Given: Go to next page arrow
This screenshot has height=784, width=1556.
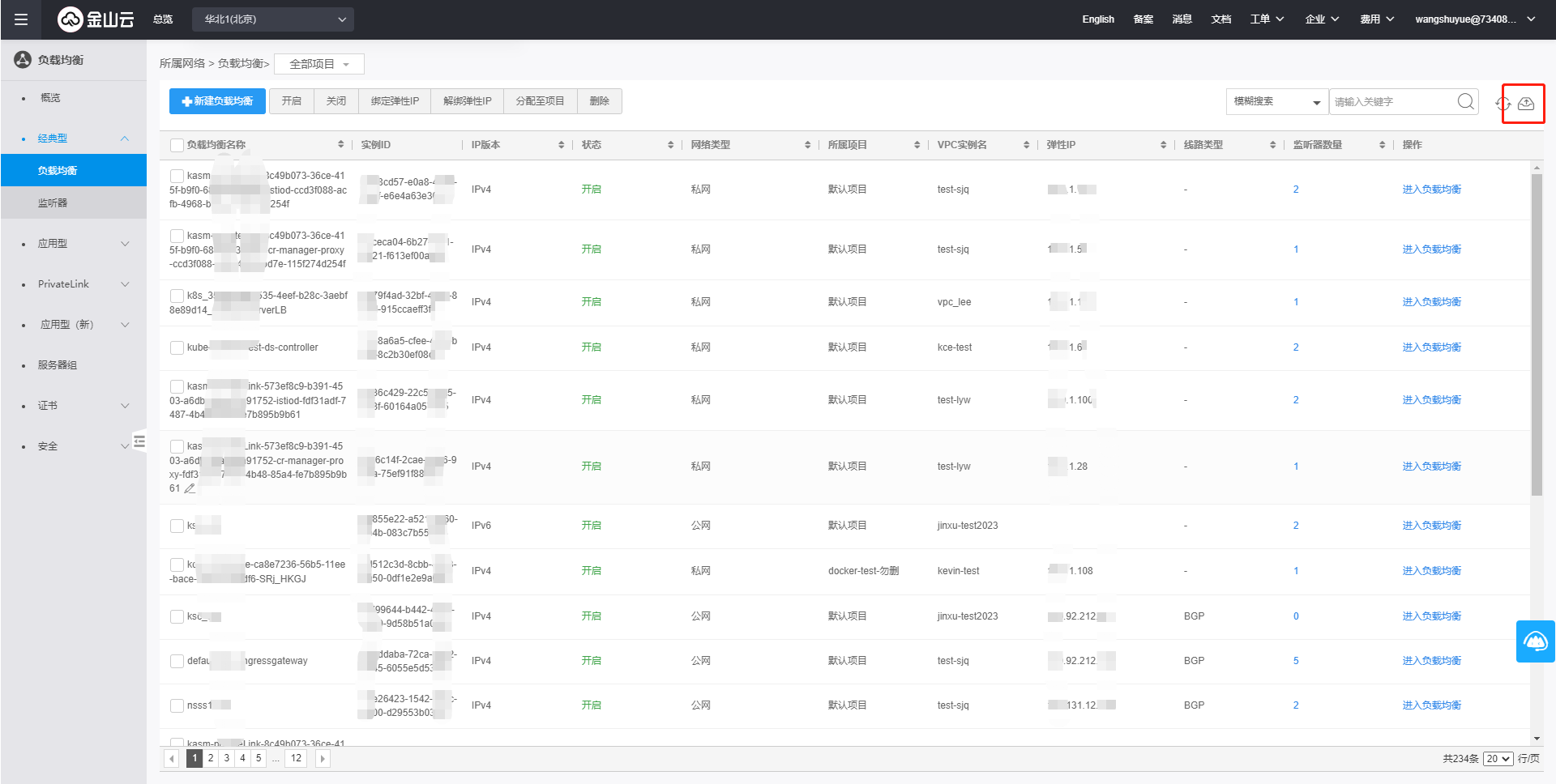Looking at the screenshot, I should (323, 759).
